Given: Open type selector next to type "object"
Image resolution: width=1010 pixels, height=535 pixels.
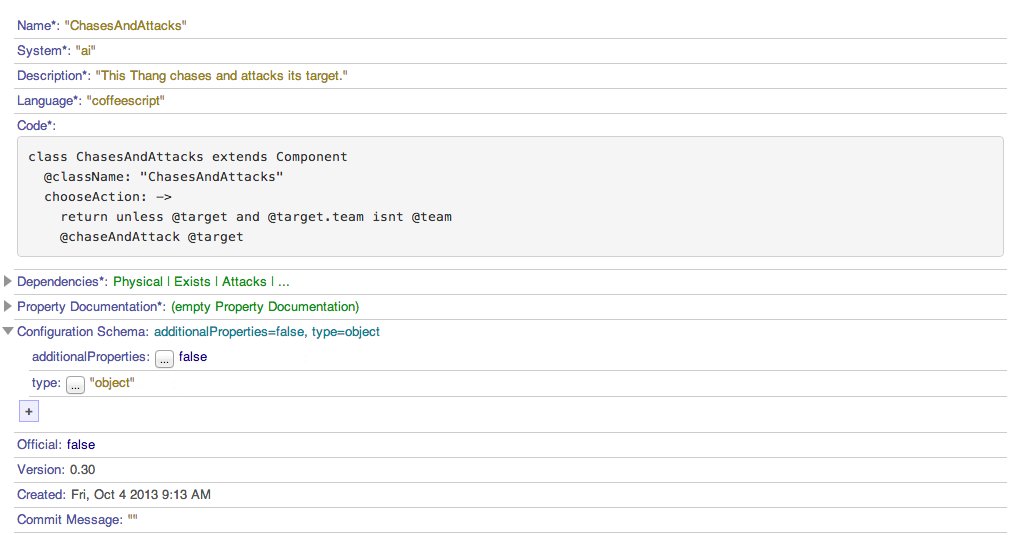Looking at the screenshot, I should 75,385.
